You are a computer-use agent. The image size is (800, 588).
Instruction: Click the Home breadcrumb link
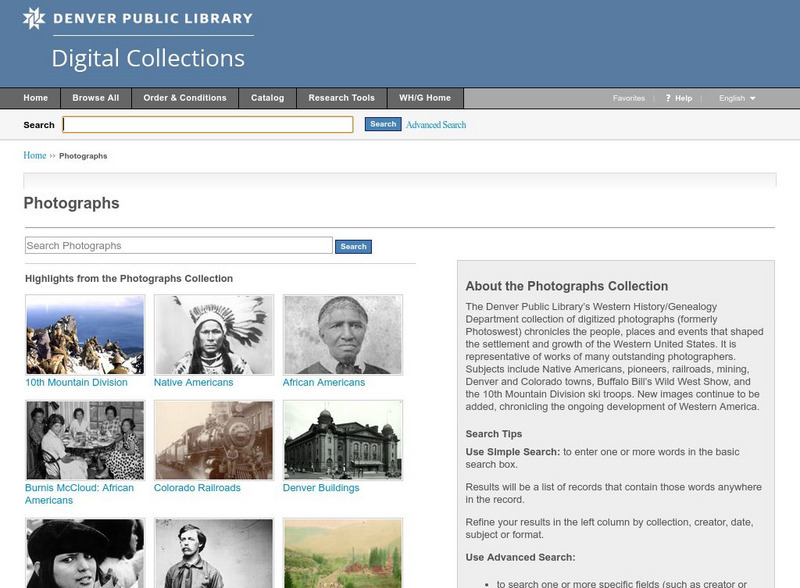click(35, 155)
